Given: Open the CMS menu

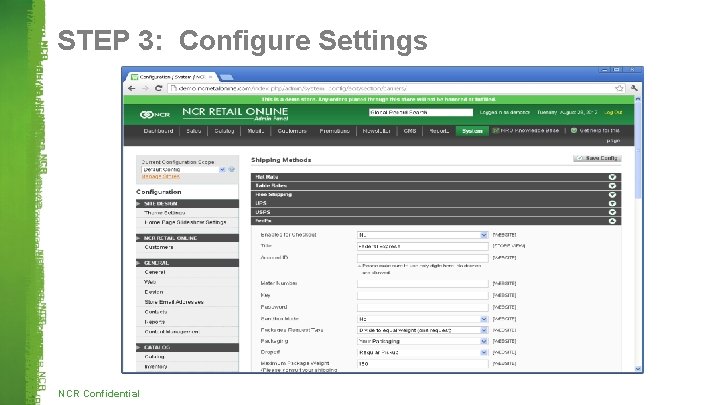Looking at the screenshot, I should click(x=410, y=131).
